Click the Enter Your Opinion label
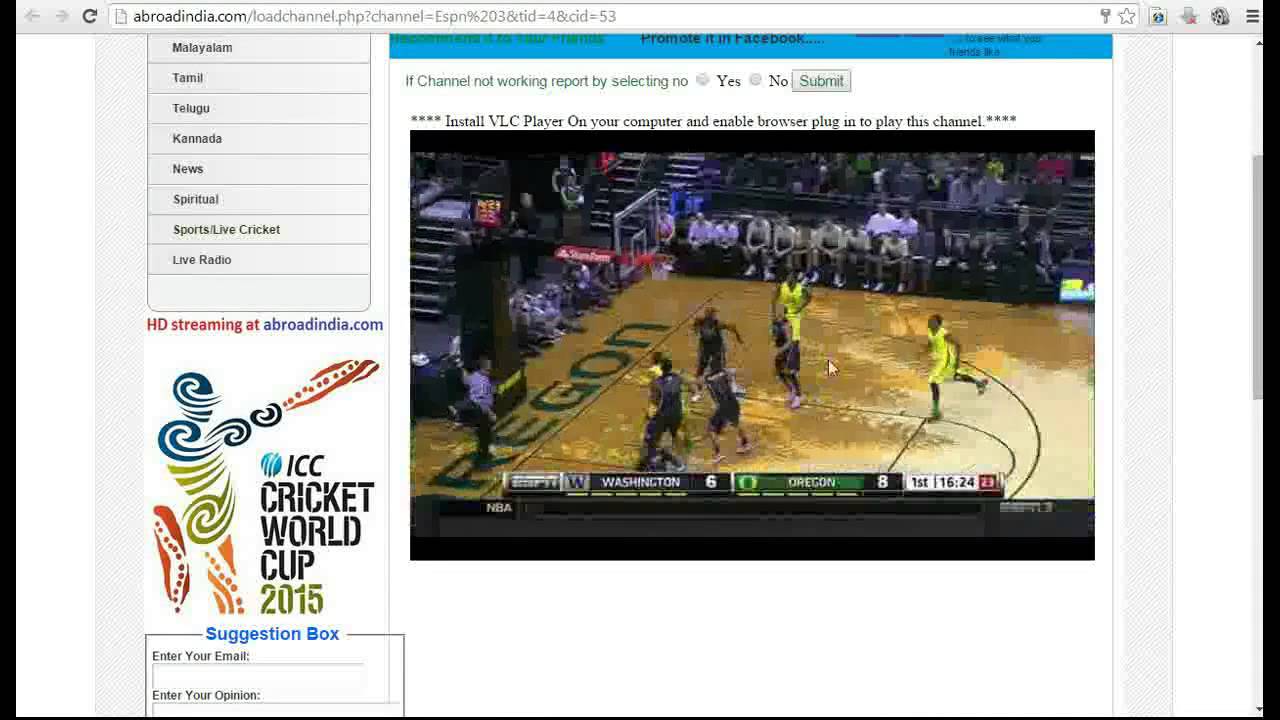 click(x=206, y=695)
